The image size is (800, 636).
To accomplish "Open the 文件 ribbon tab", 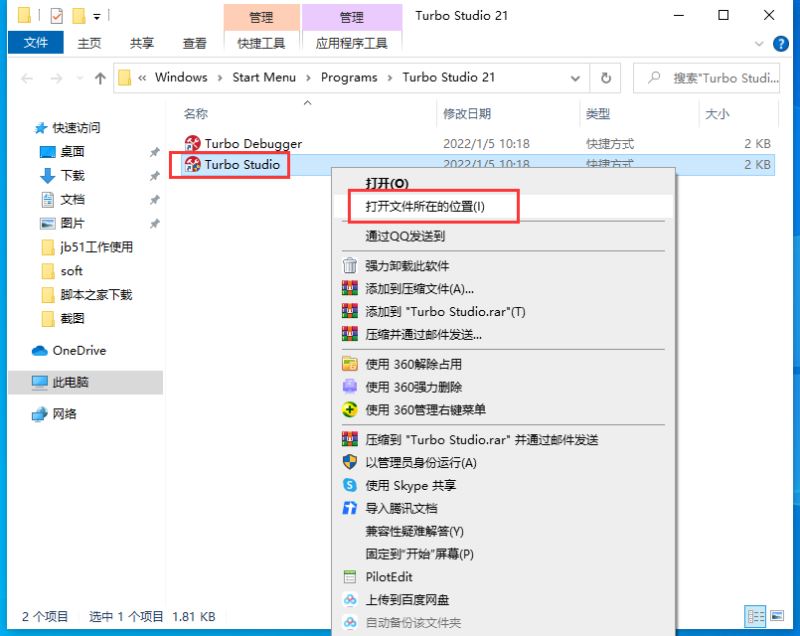I will point(36,43).
